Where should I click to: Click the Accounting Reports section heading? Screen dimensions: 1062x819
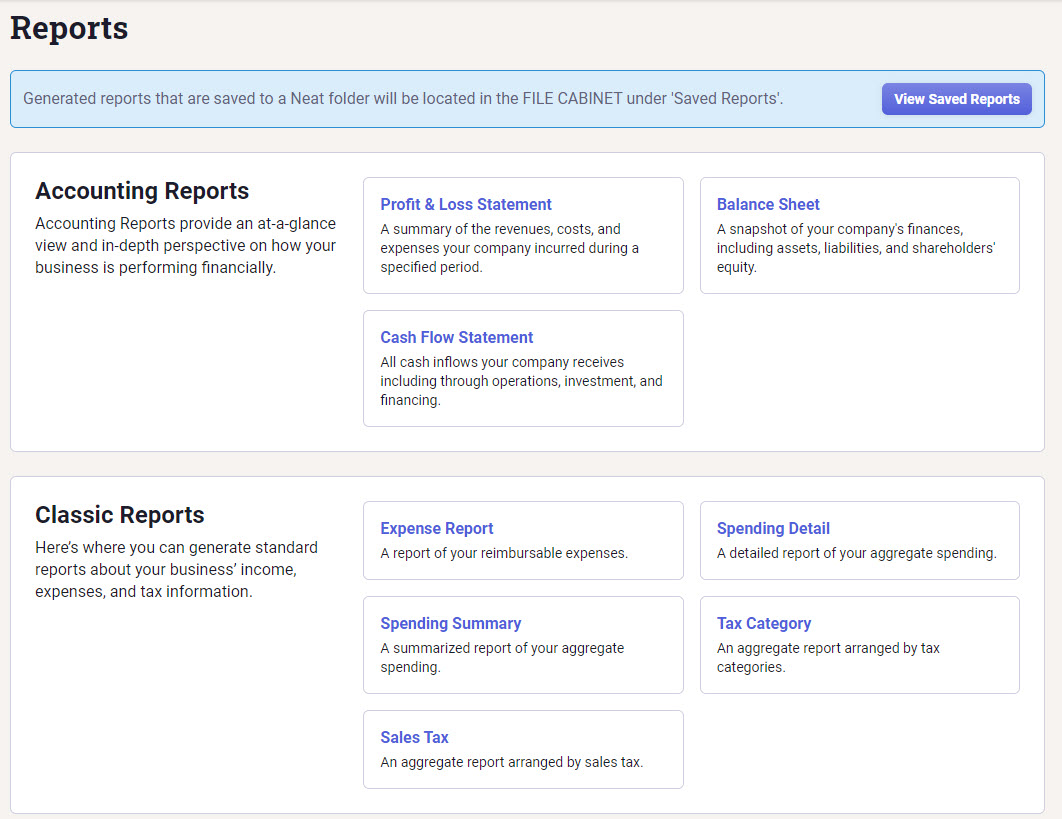point(141,191)
